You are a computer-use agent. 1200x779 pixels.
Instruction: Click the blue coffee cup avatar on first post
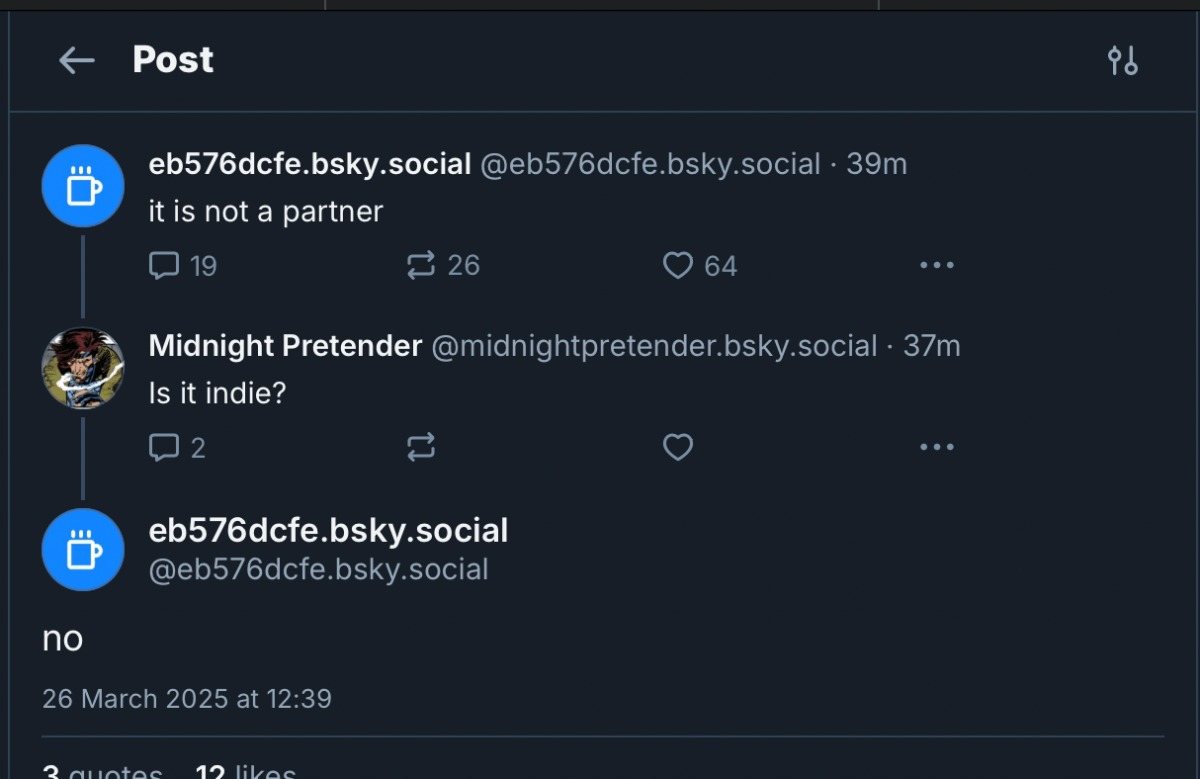pyautogui.click(x=83, y=186)
